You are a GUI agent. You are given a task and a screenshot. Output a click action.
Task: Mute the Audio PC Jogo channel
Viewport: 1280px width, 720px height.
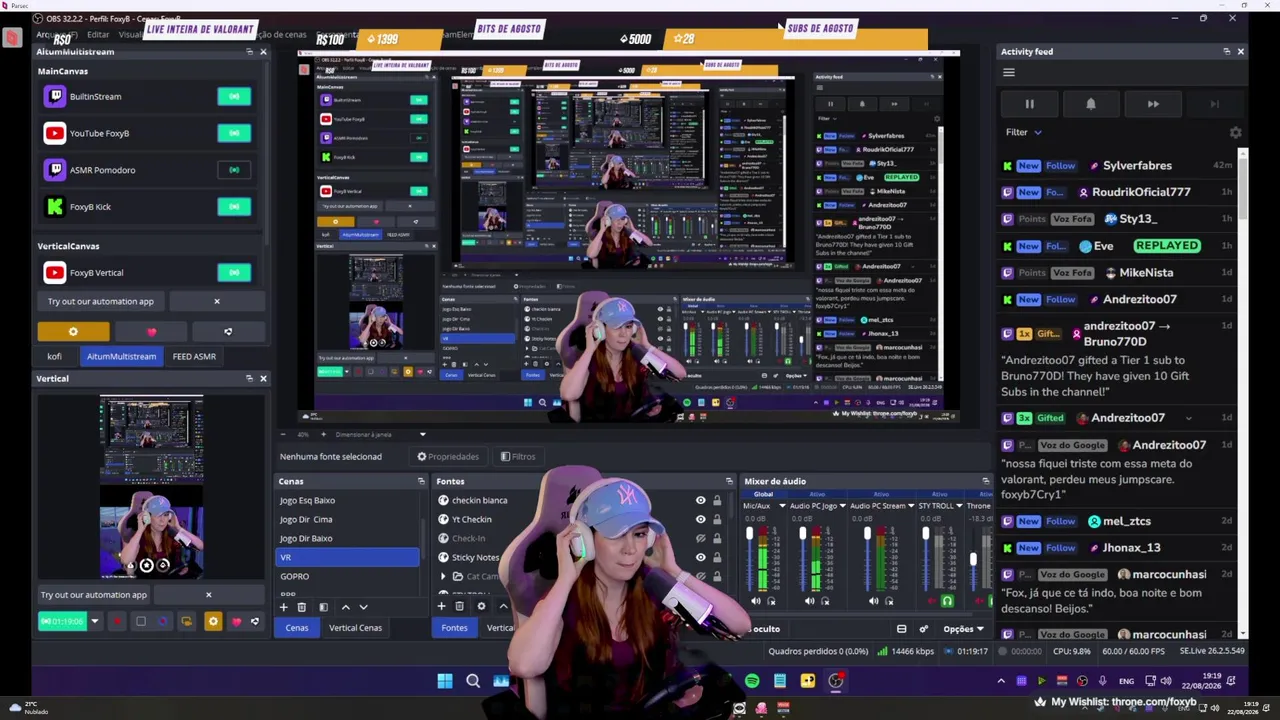point(809,601)
